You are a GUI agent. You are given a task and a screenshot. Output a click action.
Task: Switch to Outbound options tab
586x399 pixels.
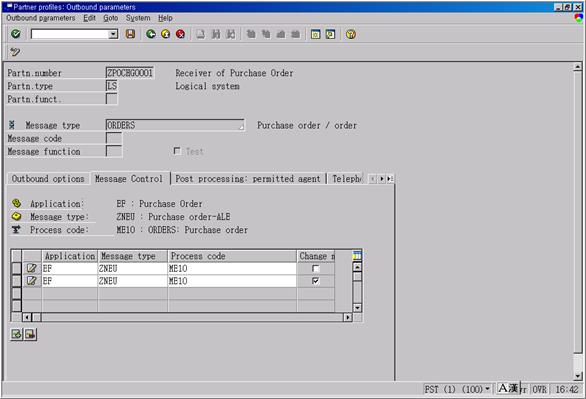coord(48,179)
